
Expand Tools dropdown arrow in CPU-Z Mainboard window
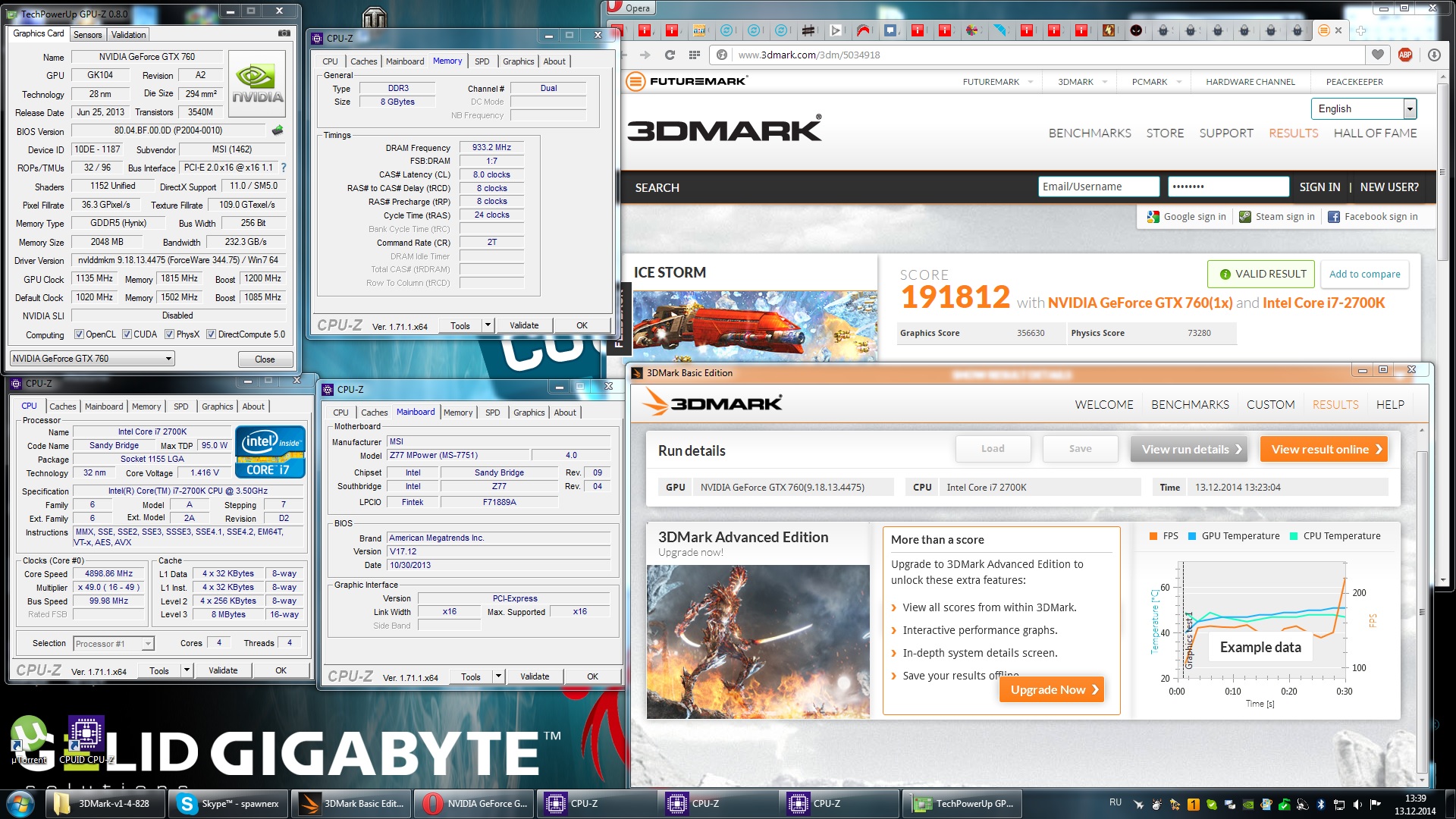[498, 676]
